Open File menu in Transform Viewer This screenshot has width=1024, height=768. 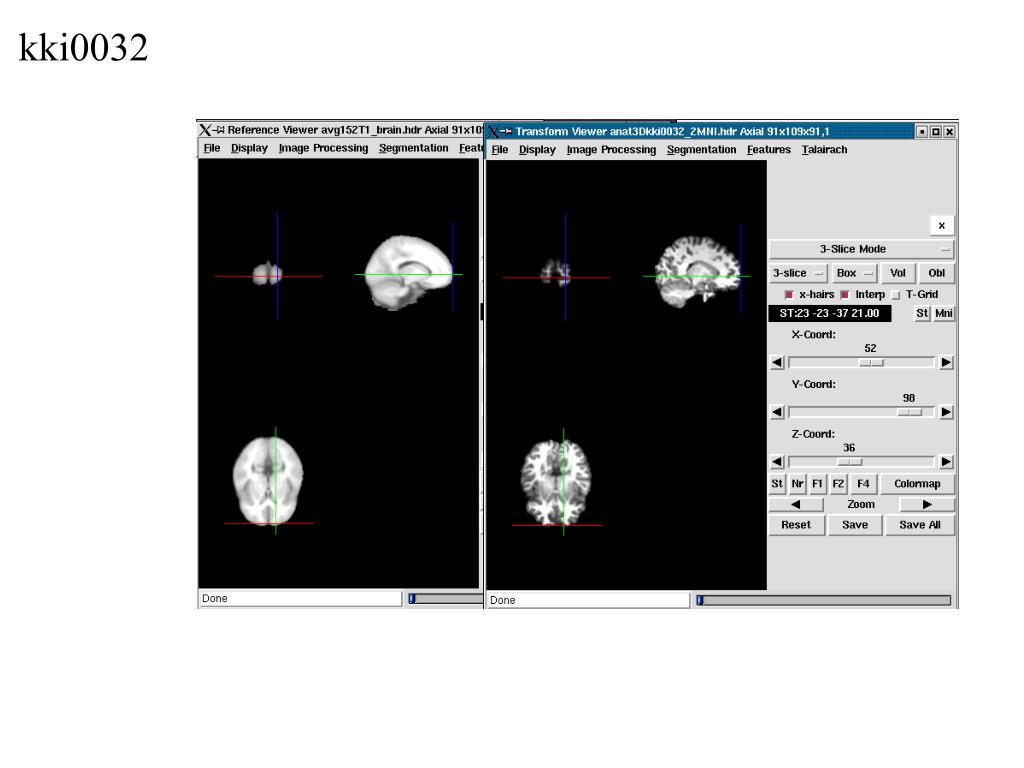pyautogui.click(x=500, y=150)
